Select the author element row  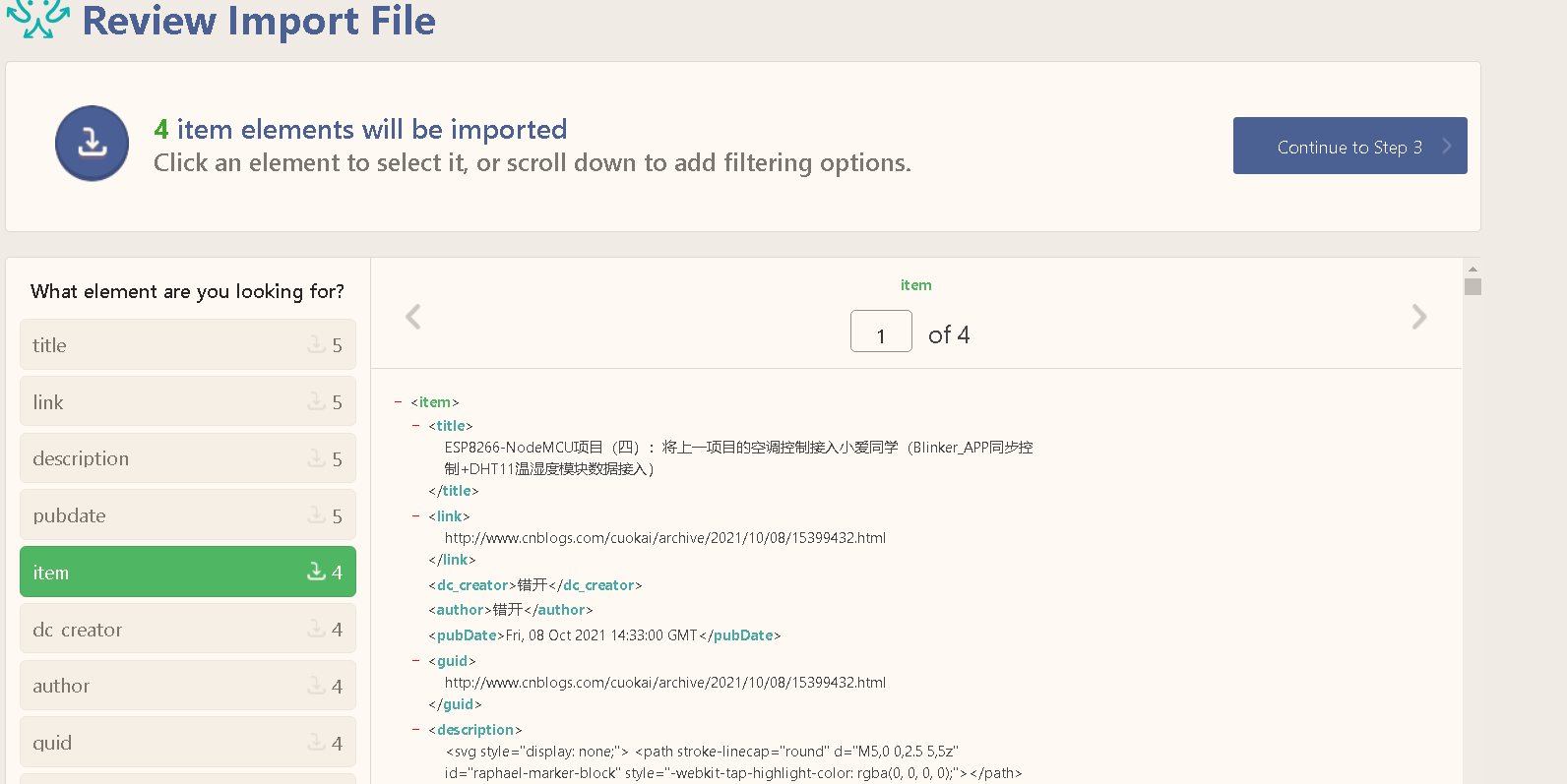[x=188, y=686]
